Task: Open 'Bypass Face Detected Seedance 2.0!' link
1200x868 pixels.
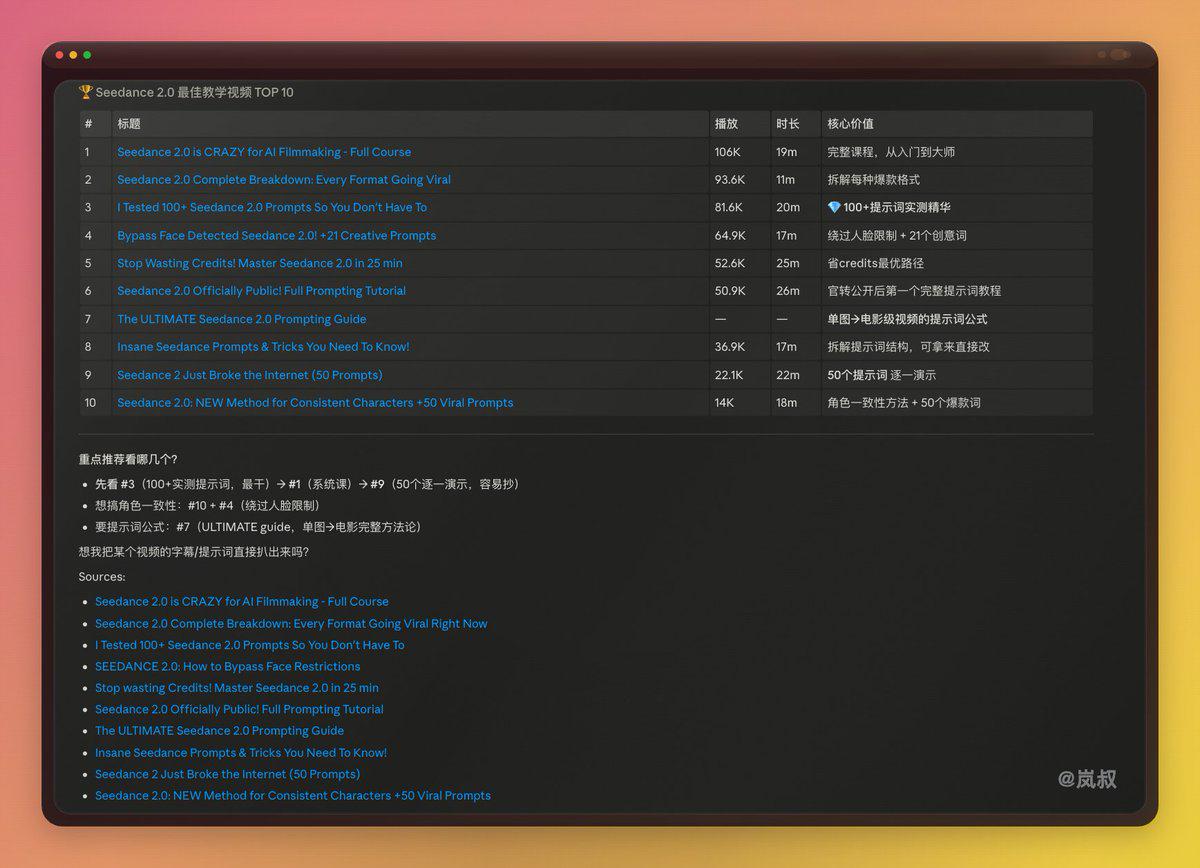Action: pos(276,236)
